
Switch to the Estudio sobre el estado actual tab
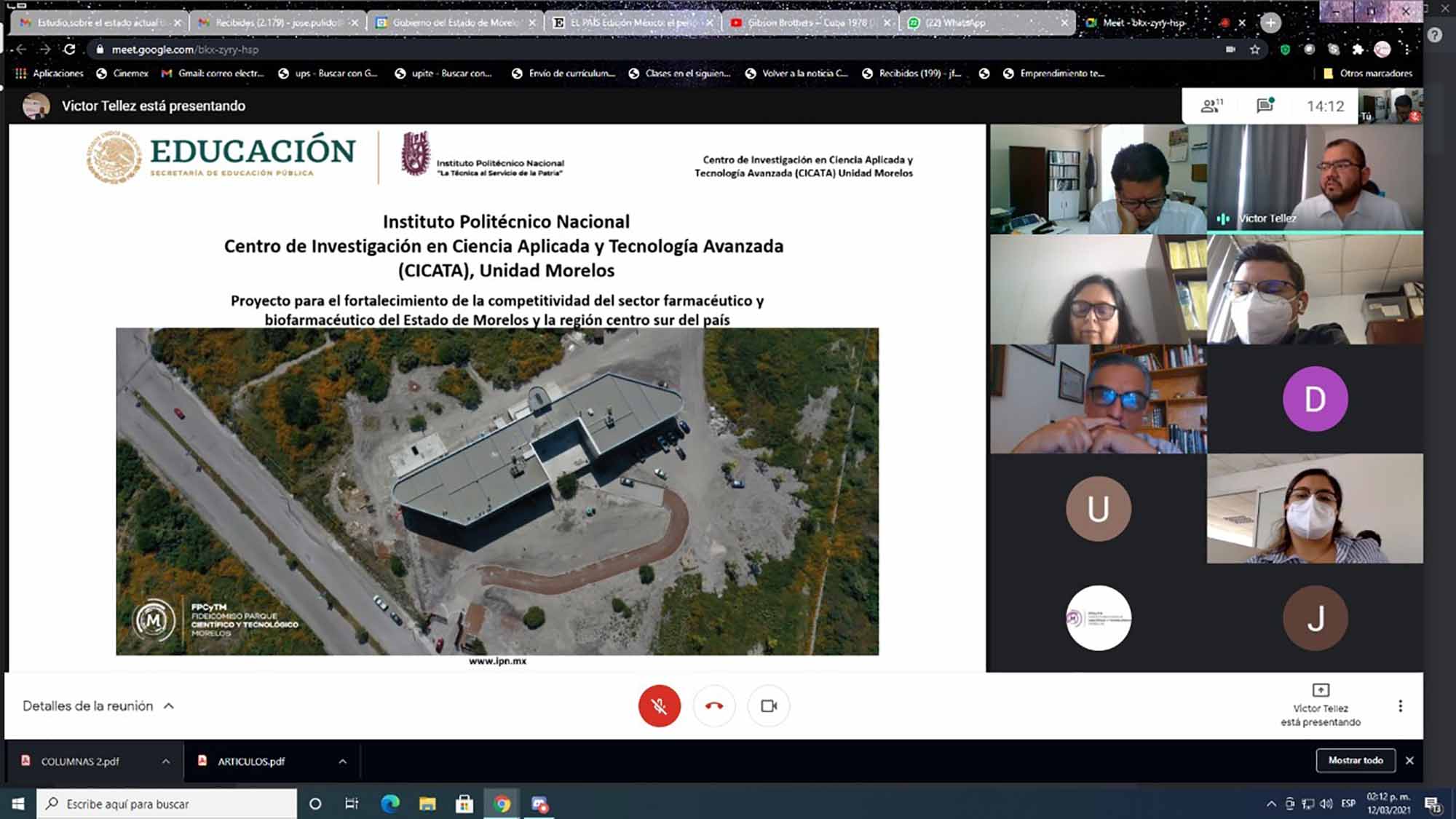[100, 23]
